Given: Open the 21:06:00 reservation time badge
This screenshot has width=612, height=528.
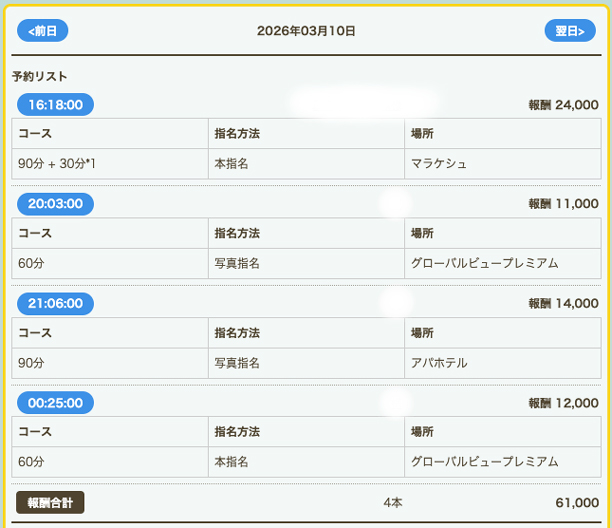Looking at the screenshot, I should click(55, 303).
